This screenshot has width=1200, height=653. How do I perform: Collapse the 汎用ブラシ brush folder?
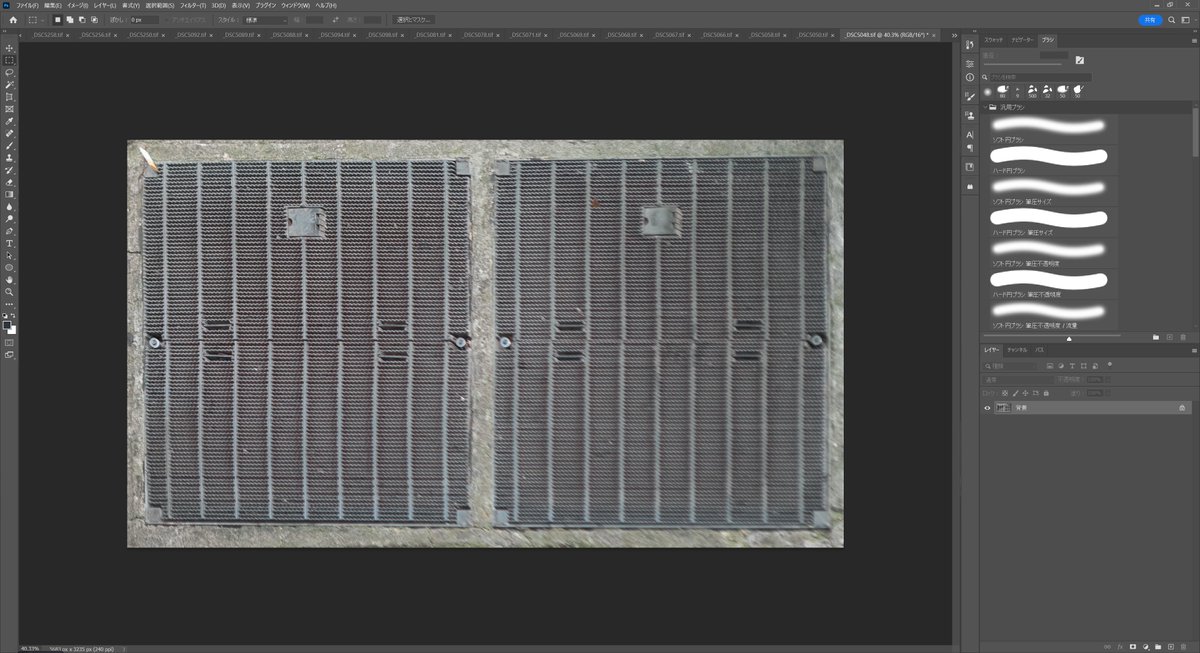click(984, 106)
